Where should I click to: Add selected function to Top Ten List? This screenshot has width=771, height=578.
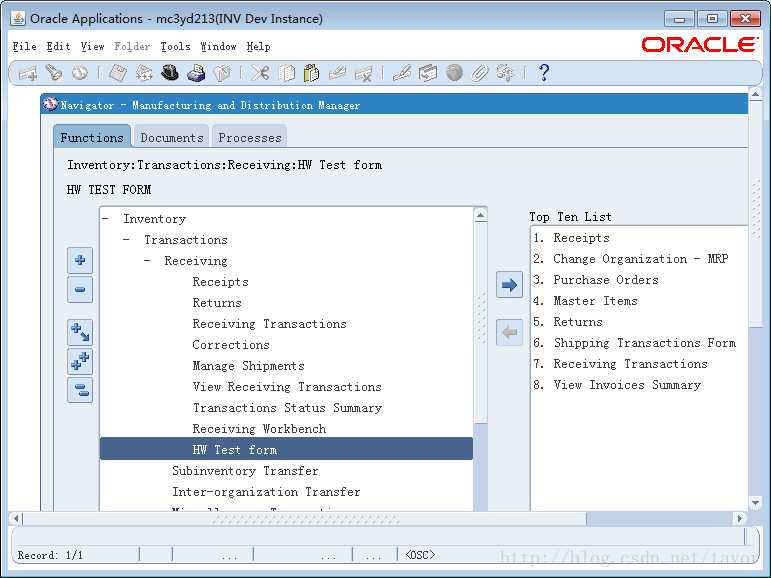coord(509,285)
